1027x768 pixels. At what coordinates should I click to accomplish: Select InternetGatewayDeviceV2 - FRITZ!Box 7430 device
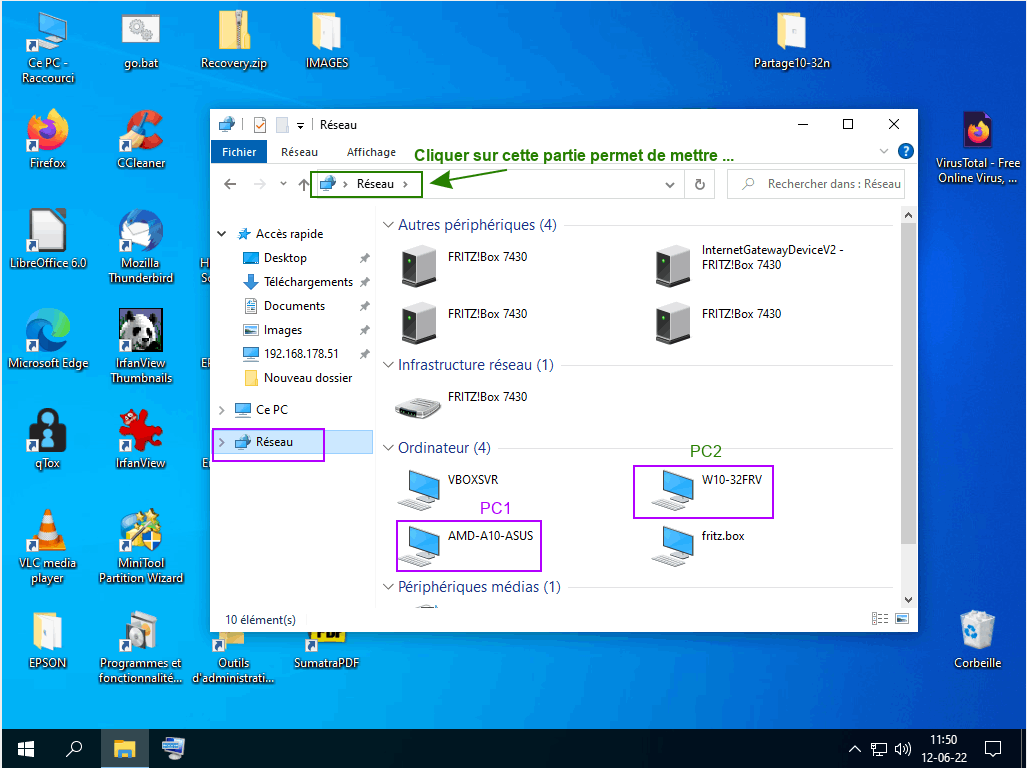pos(751,266)
